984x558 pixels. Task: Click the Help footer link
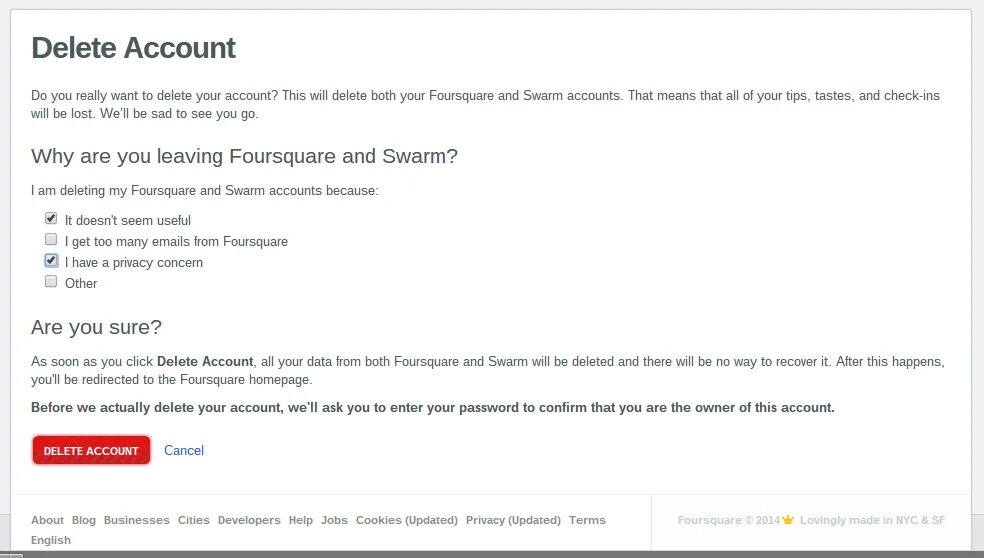tap(301, 520)
